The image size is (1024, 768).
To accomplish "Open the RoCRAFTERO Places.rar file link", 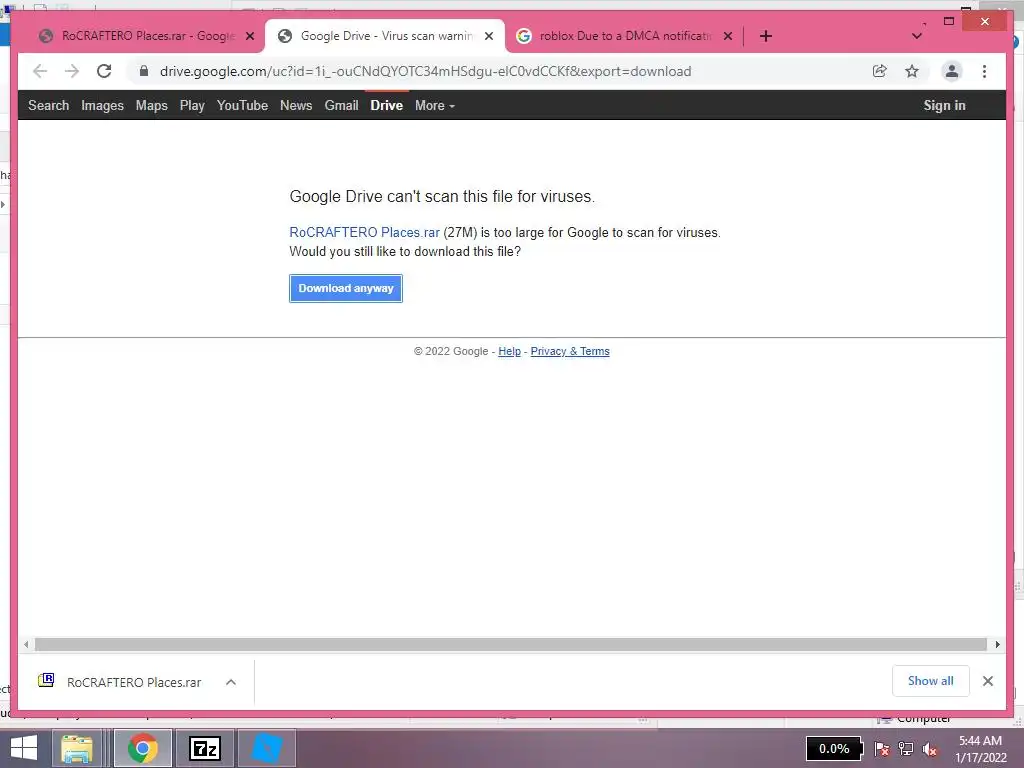I will pos(364,232).
